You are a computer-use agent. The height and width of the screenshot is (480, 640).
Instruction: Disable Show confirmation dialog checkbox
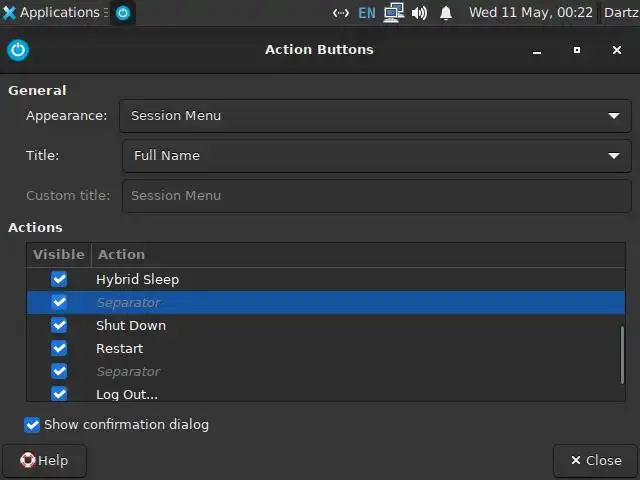33,424
